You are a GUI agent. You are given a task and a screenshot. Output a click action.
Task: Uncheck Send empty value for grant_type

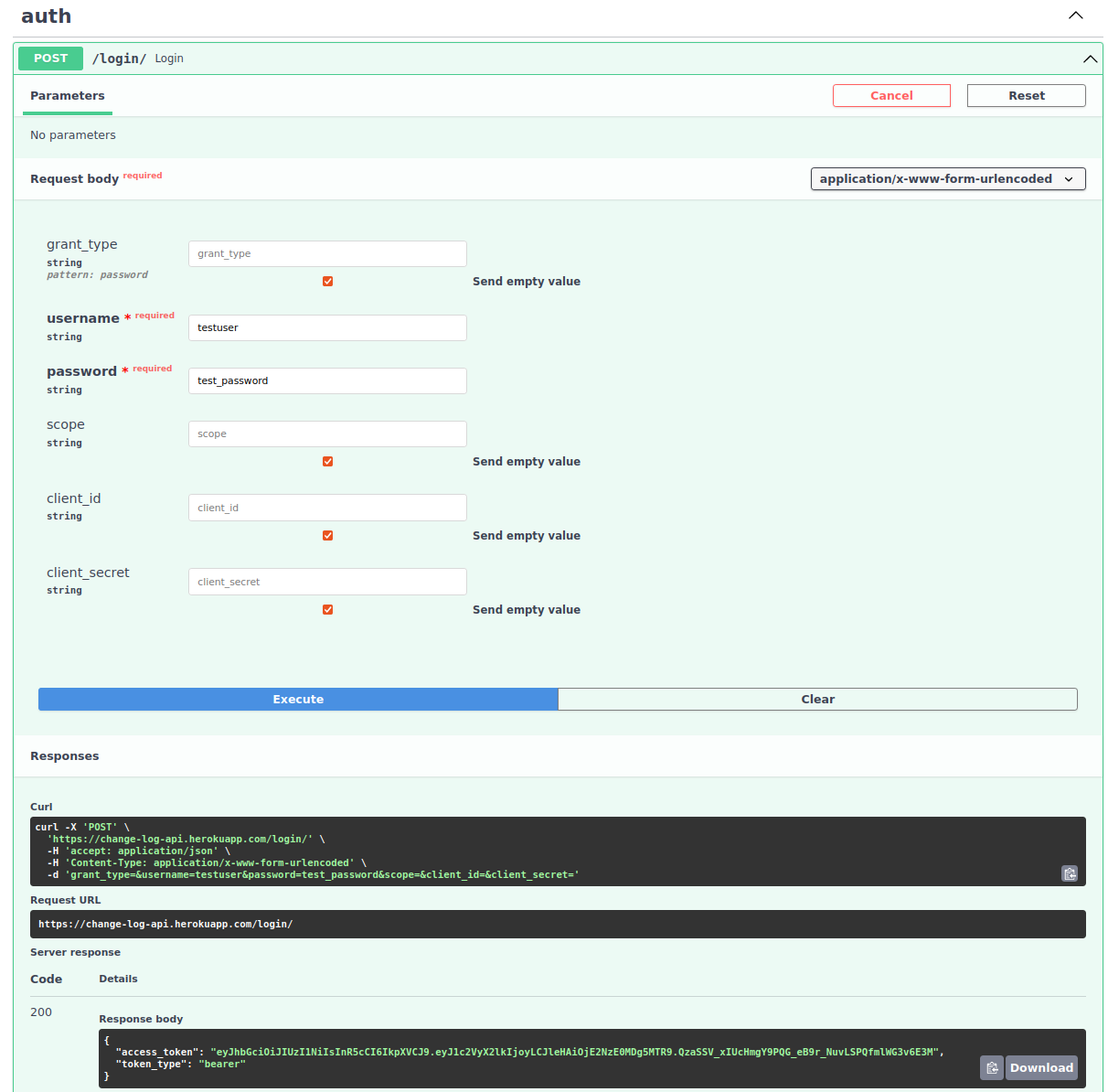pos(327,281)
